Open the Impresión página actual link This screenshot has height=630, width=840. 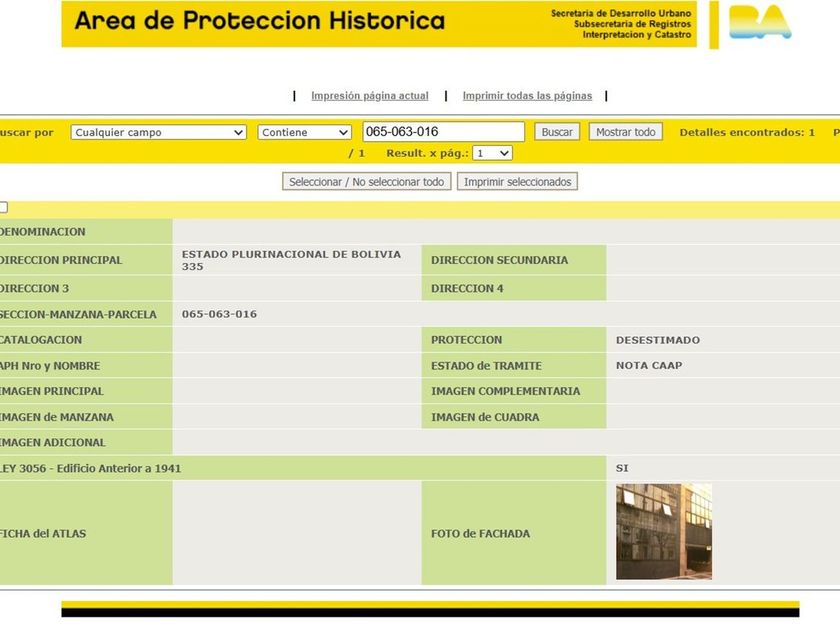click(369, 96)
